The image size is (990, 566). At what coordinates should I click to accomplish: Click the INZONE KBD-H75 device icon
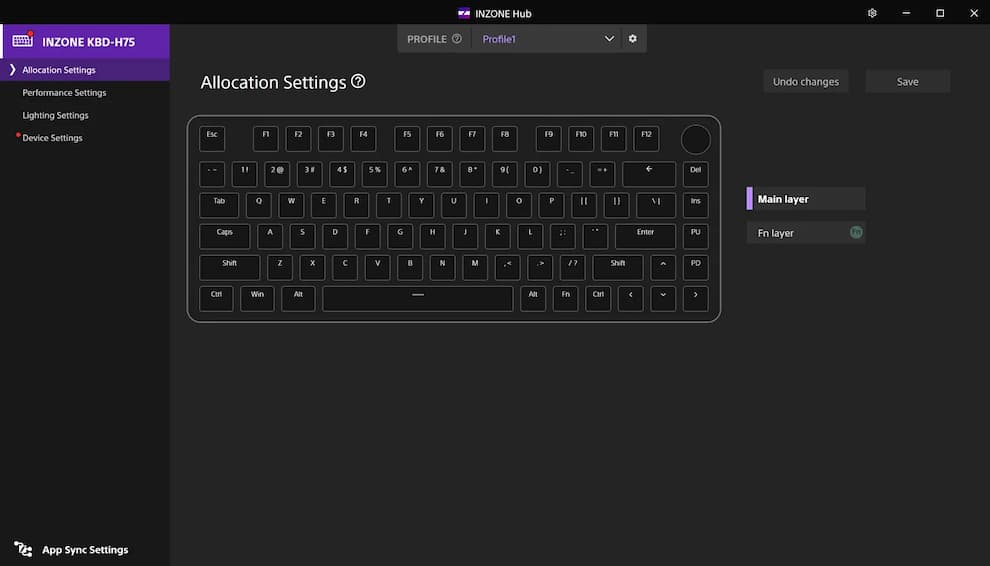(23, 41)
